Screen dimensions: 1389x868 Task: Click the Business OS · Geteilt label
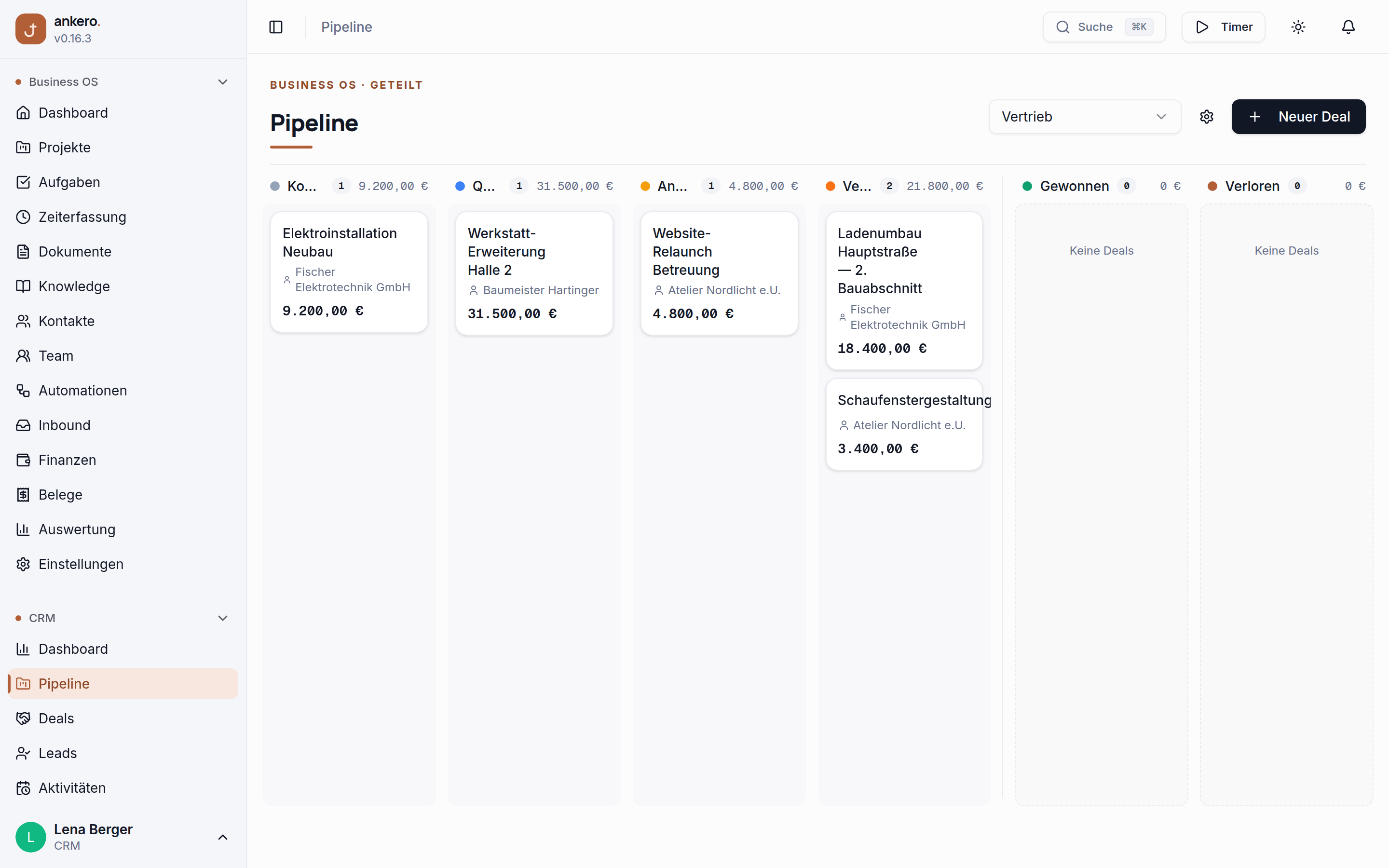click(346, 85)
